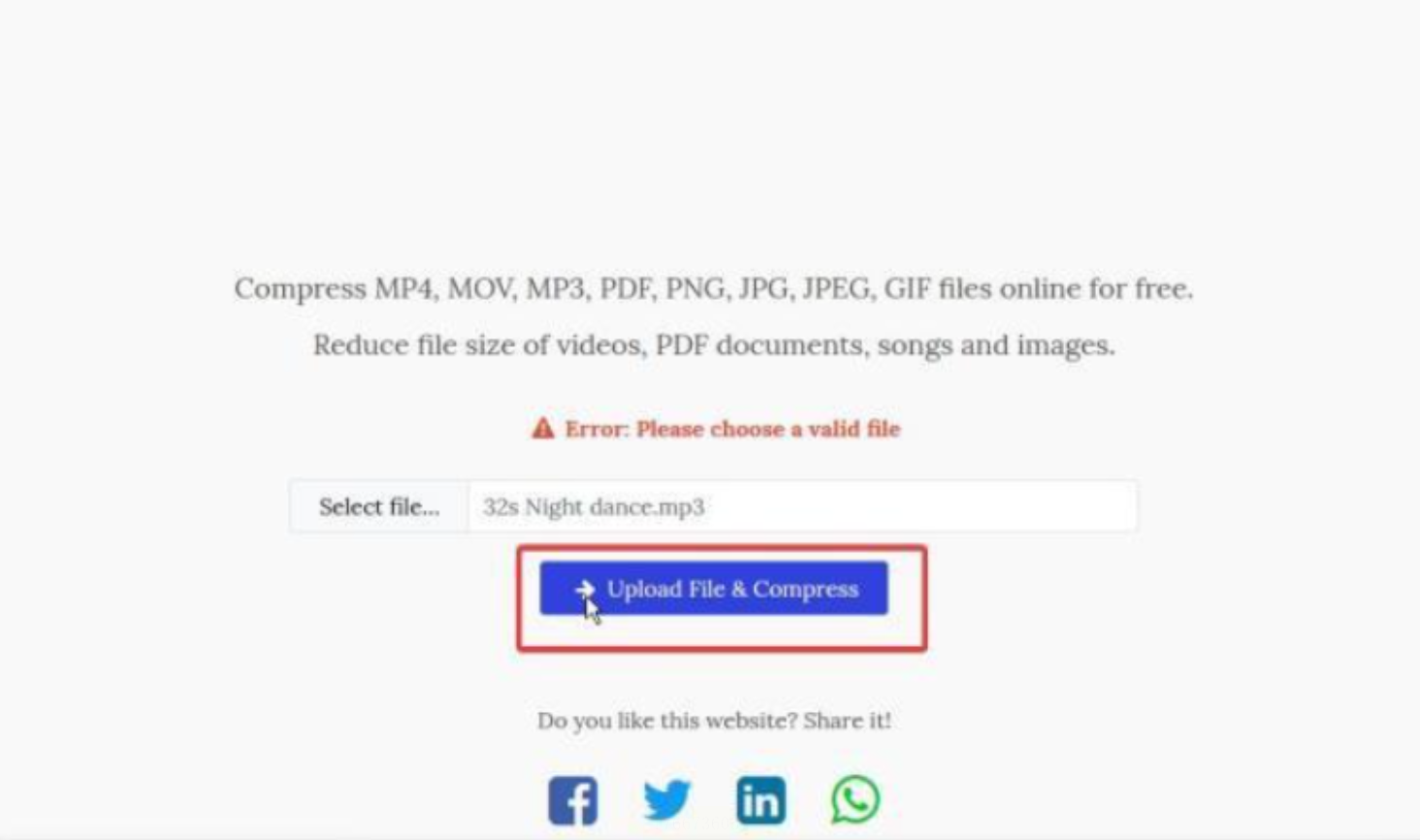The width and height of the screenshot is (1420, 840).
Task: Click 'songs and images' in the subtitle
Action: [996, 345]
